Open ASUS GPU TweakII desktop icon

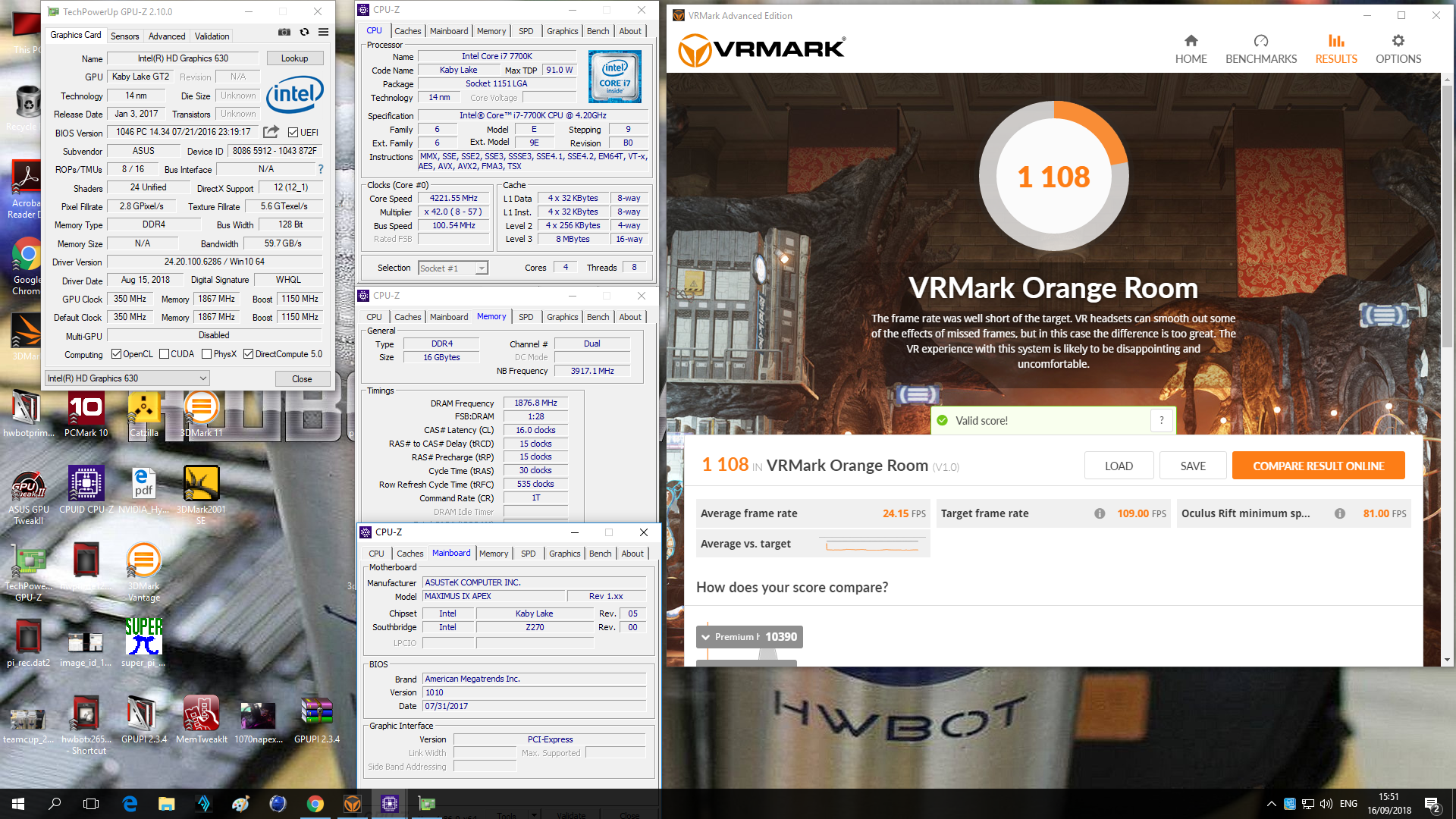(29, 497)
